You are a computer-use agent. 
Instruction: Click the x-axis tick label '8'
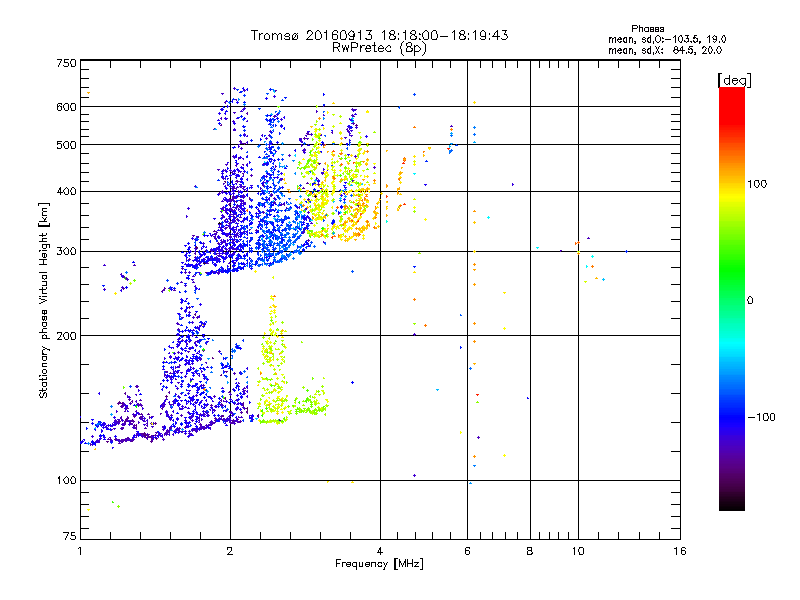530,551
